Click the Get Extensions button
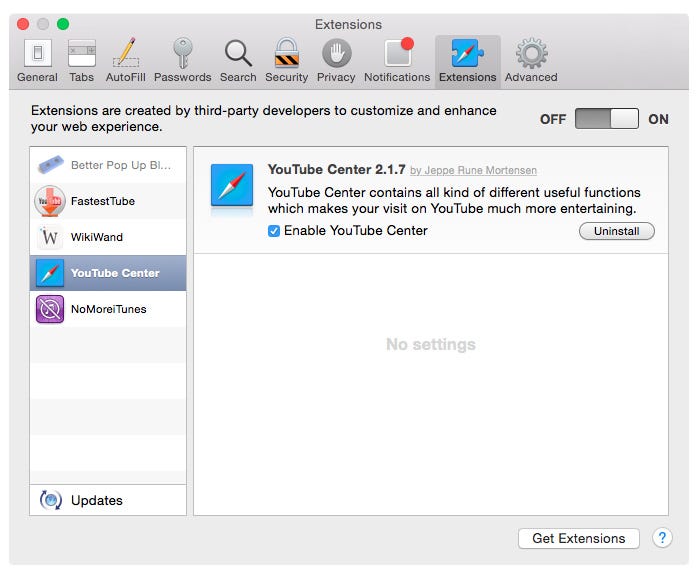This screenshot has height=578, width=698. [579, 538]
